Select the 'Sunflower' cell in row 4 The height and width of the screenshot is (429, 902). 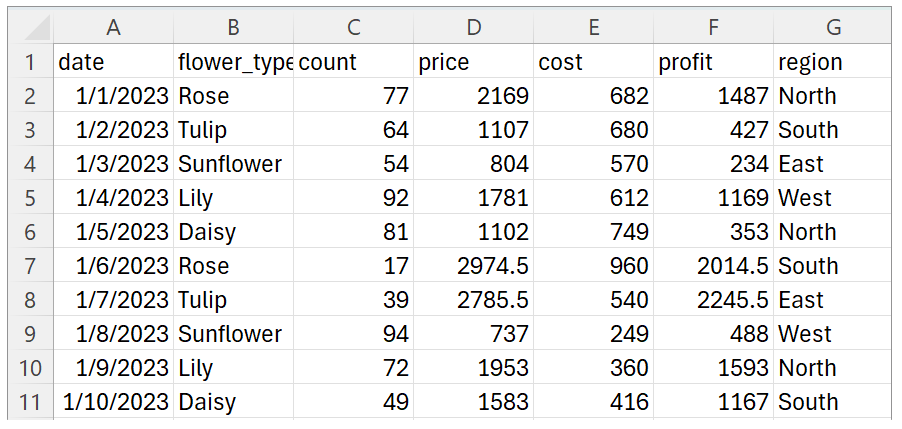point(233,164)
